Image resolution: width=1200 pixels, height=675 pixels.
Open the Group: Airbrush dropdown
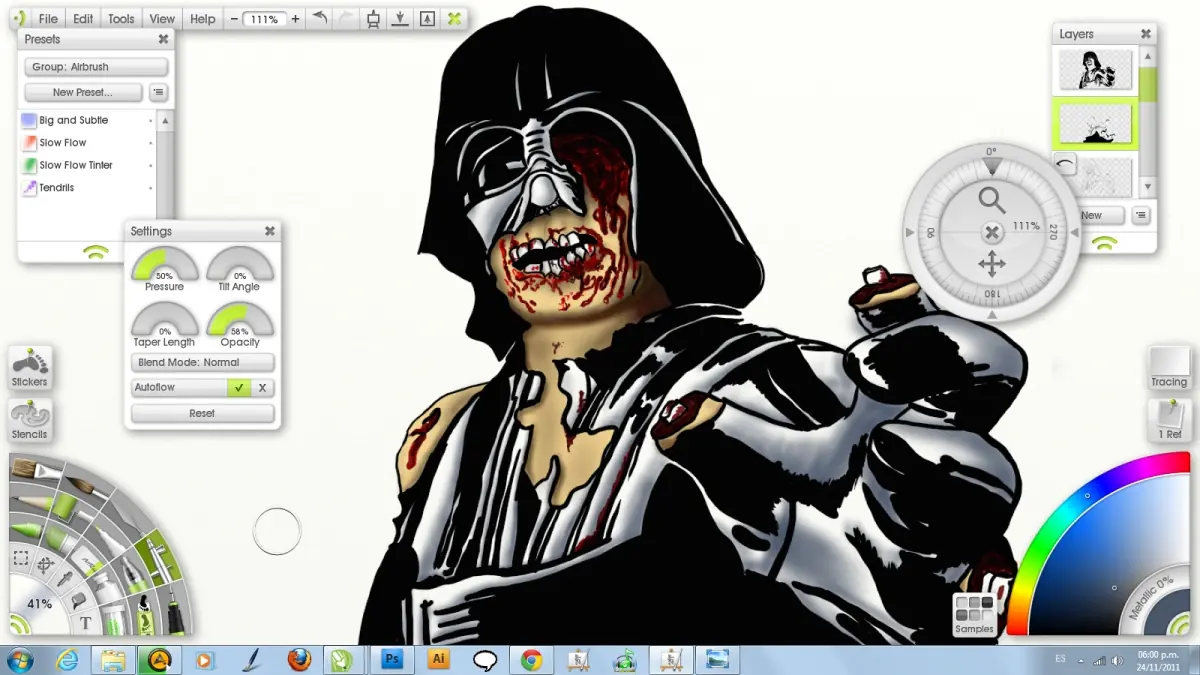pos(96,67)
